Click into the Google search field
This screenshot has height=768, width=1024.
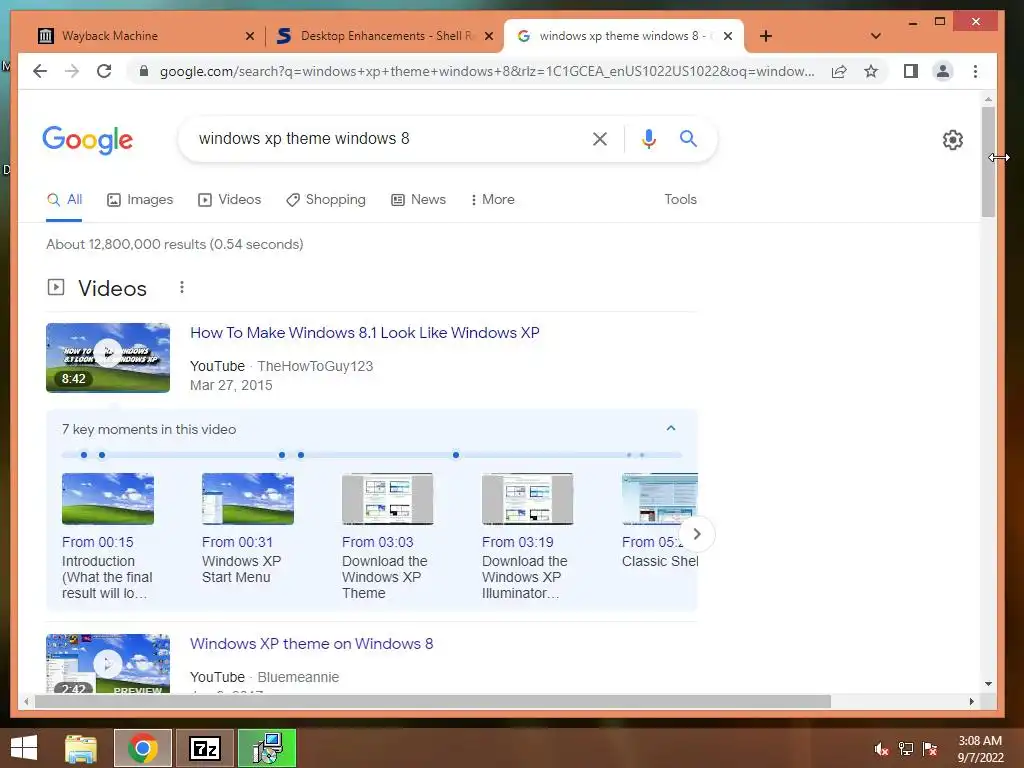[385, 138]
